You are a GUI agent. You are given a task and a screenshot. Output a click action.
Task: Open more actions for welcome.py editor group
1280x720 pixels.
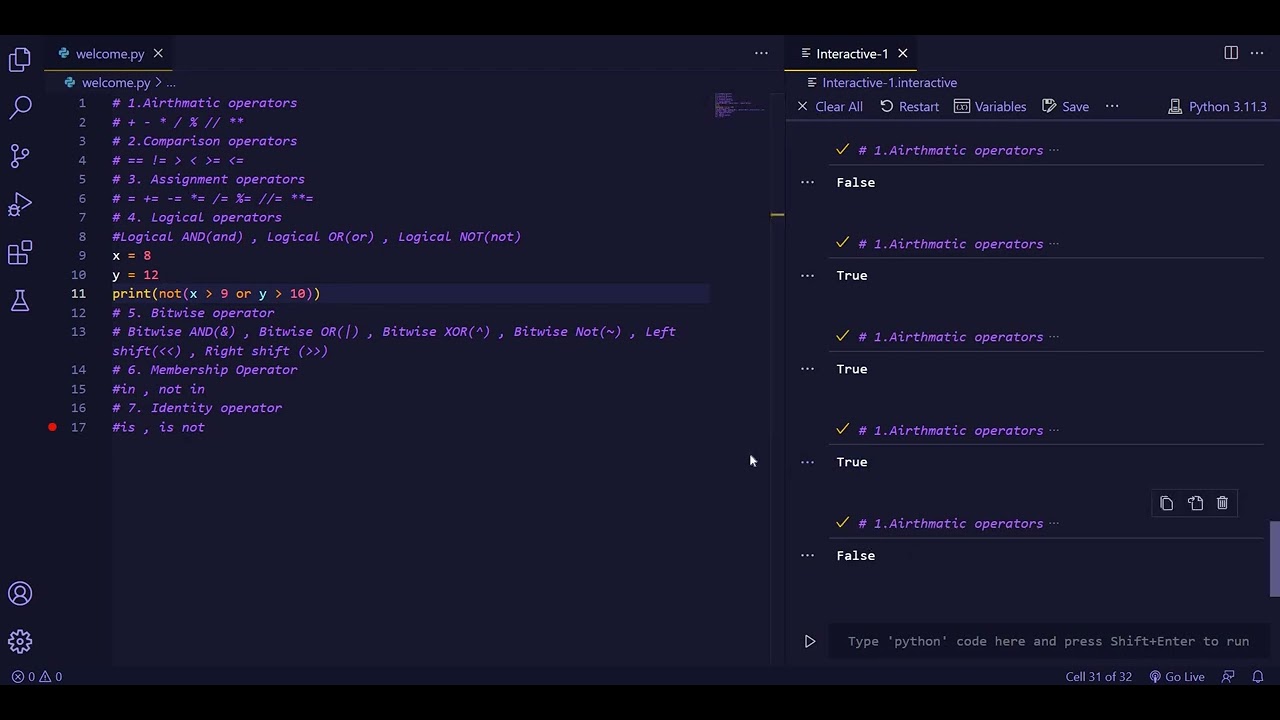(761, 54)
